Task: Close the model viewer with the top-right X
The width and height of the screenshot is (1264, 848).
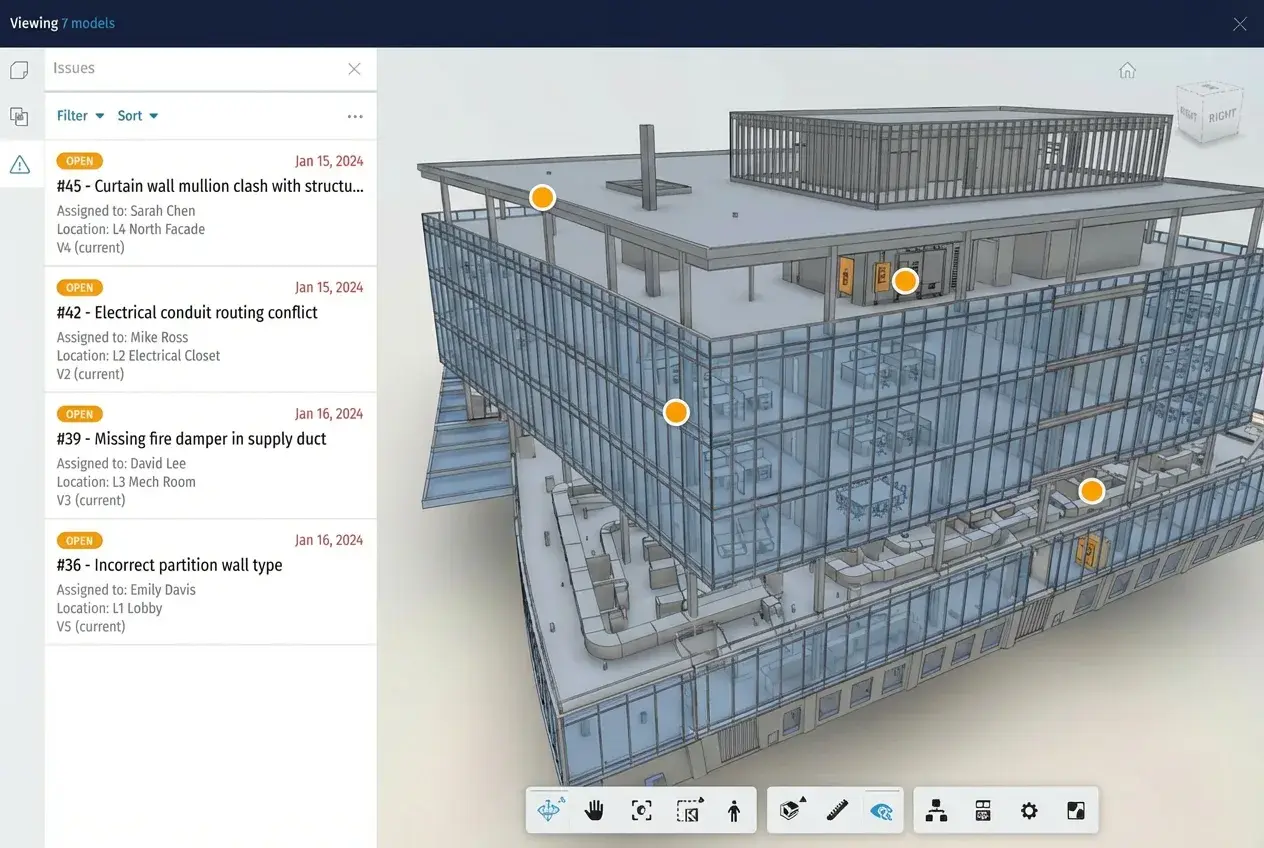Action: click(x=1240, y=24)
